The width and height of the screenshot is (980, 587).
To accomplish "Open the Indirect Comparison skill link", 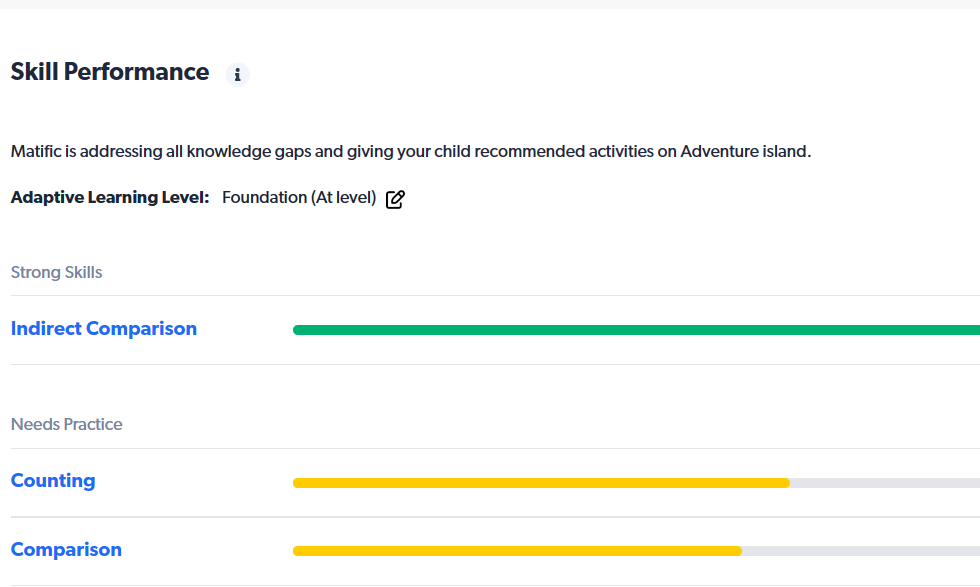I will [104, 329].
